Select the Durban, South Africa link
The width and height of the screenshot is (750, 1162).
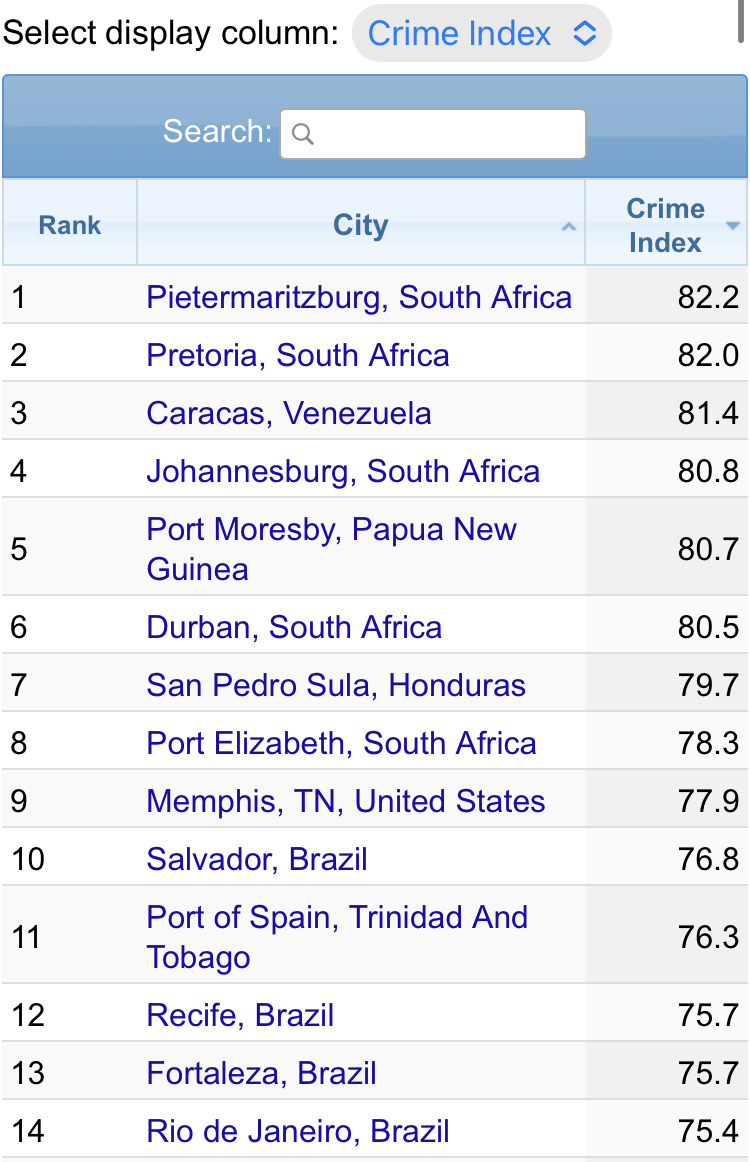(x=294, y=627)
